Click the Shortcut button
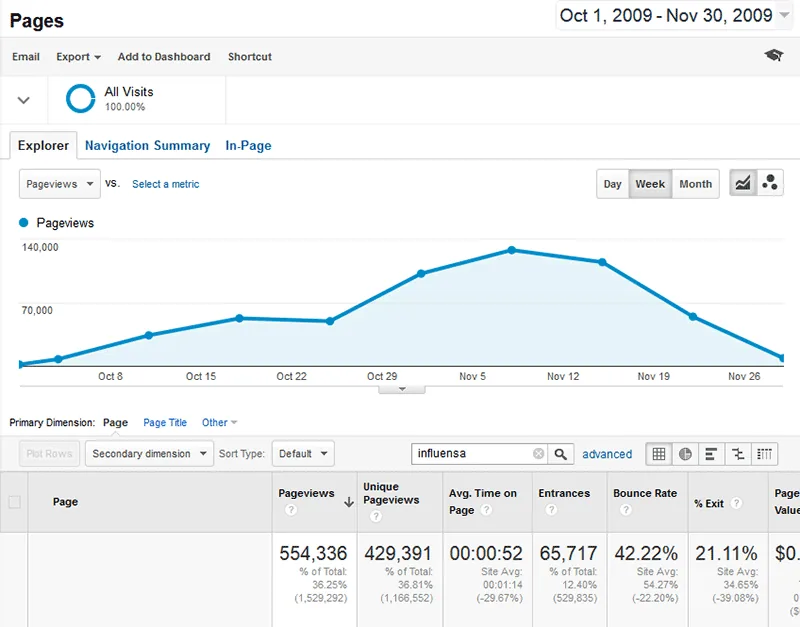 coord(249,57)
